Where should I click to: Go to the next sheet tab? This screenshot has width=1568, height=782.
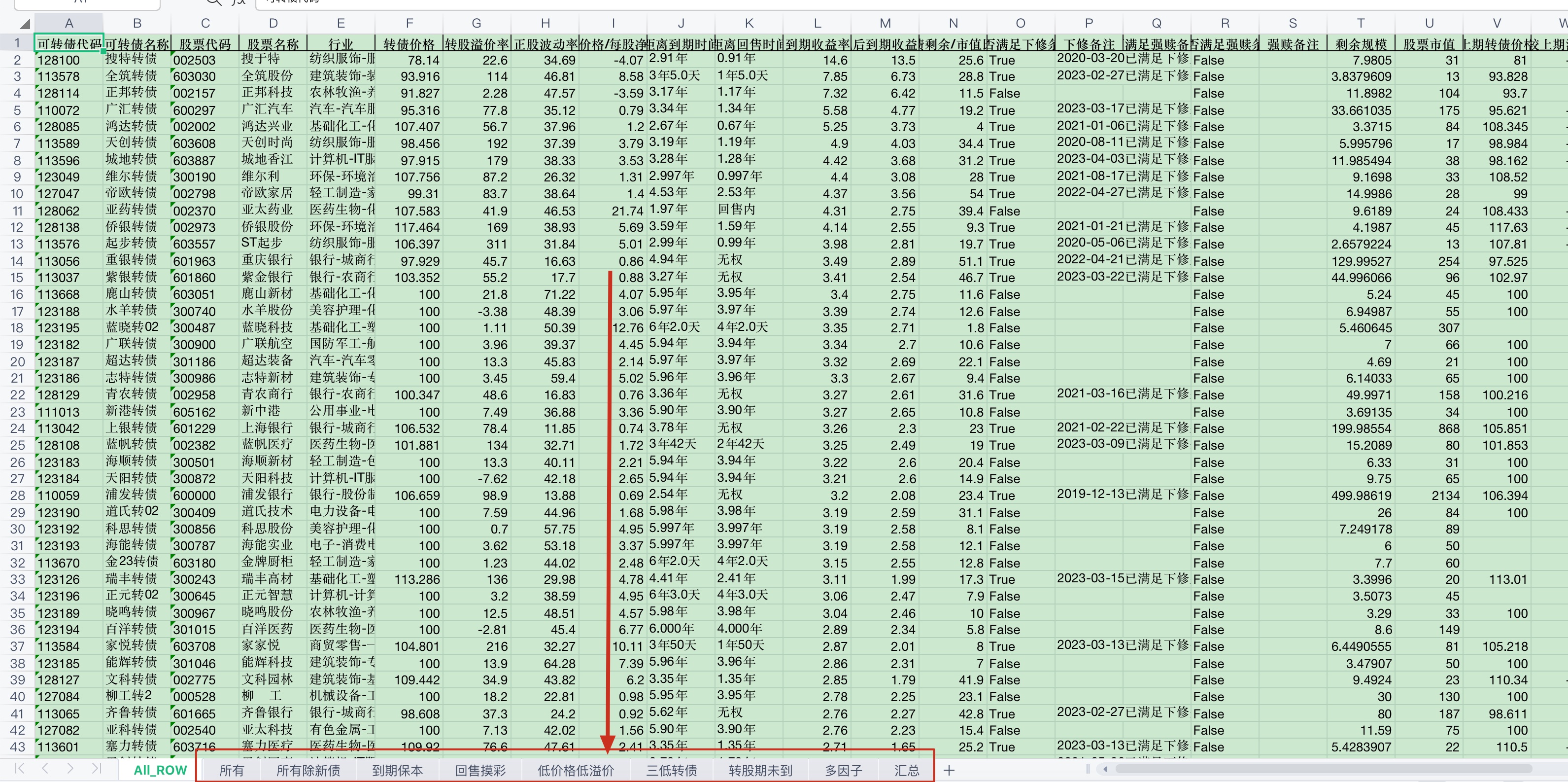(70, 769)
